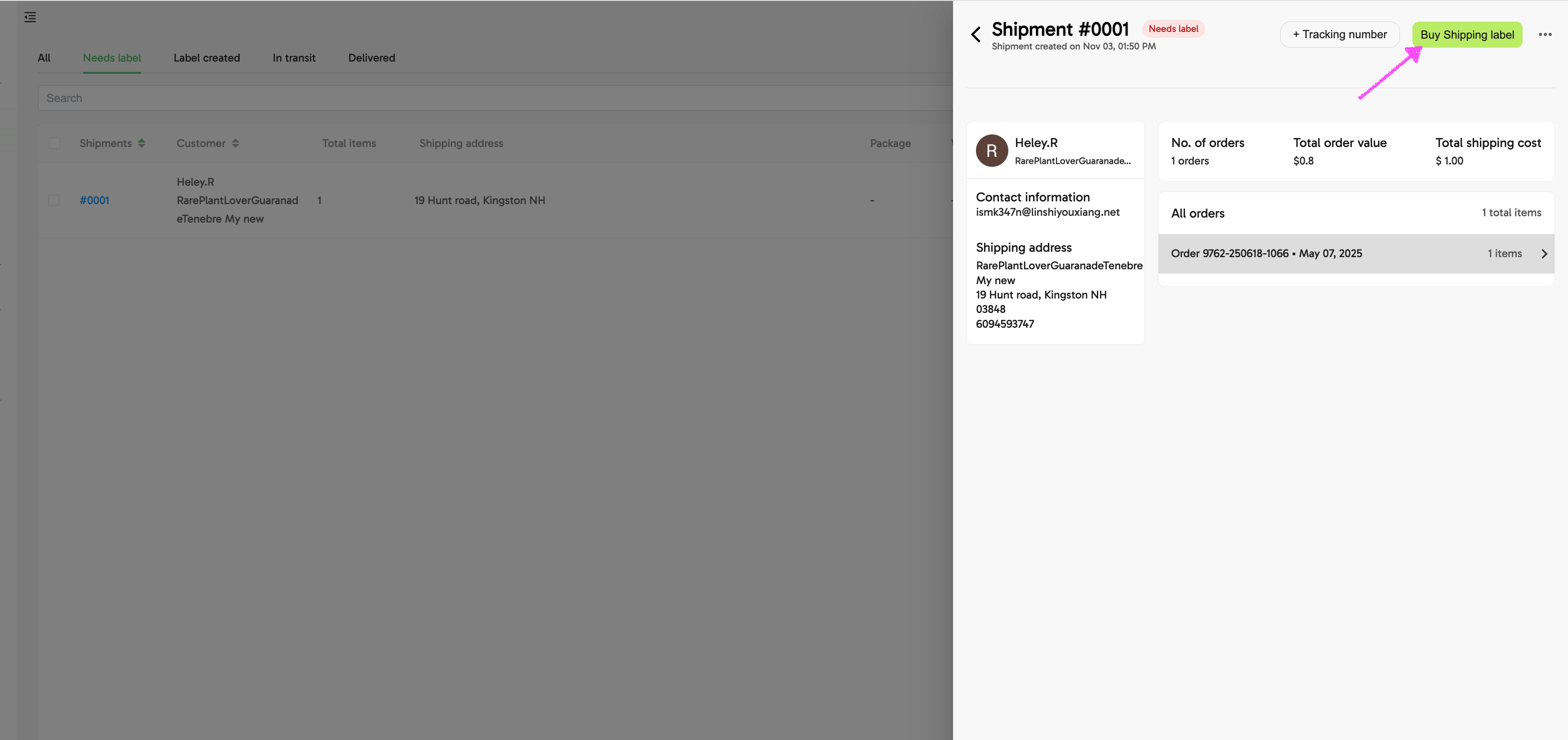Click the R avatar for Heley.R

pos(992,151)
